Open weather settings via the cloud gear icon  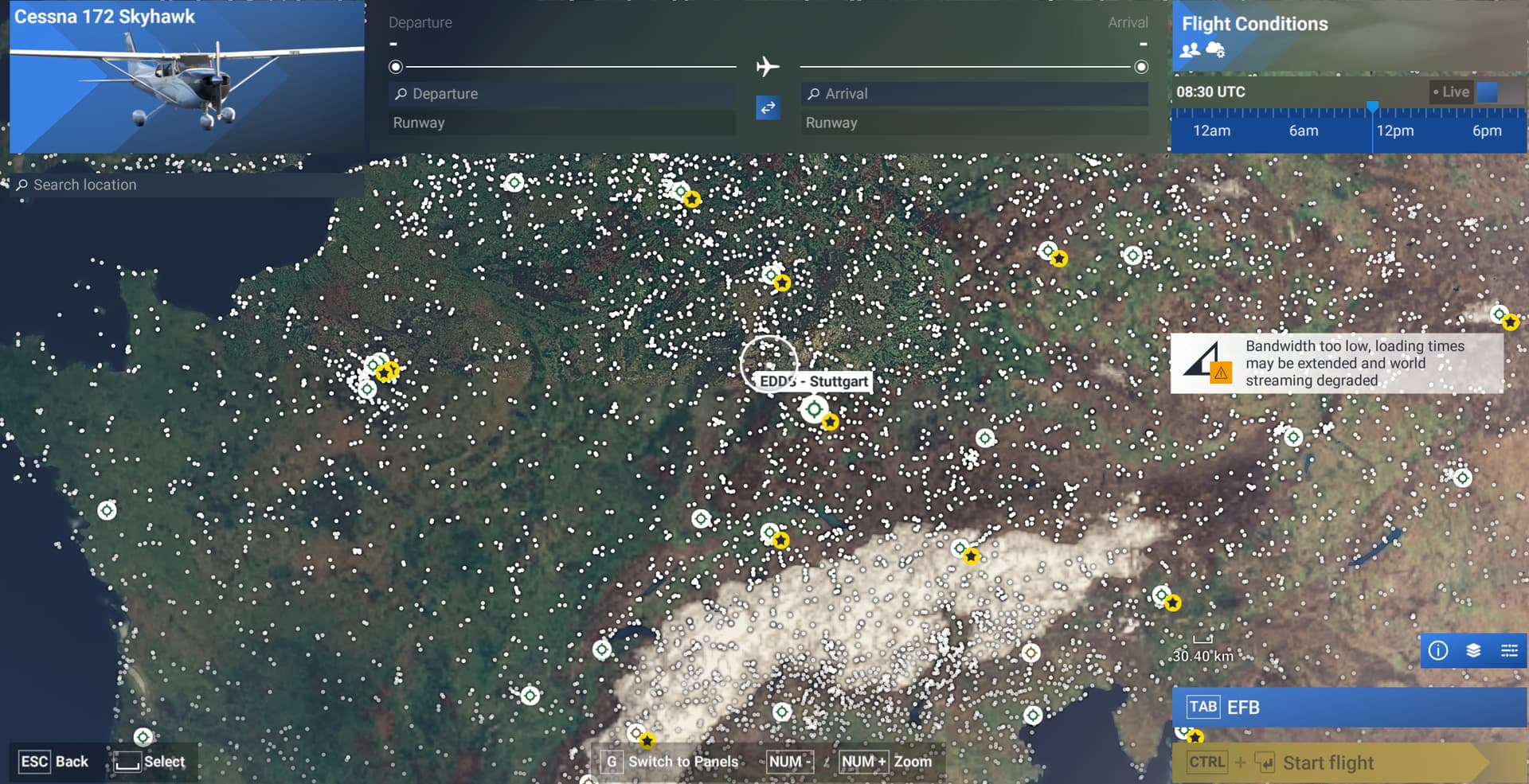1214,50
